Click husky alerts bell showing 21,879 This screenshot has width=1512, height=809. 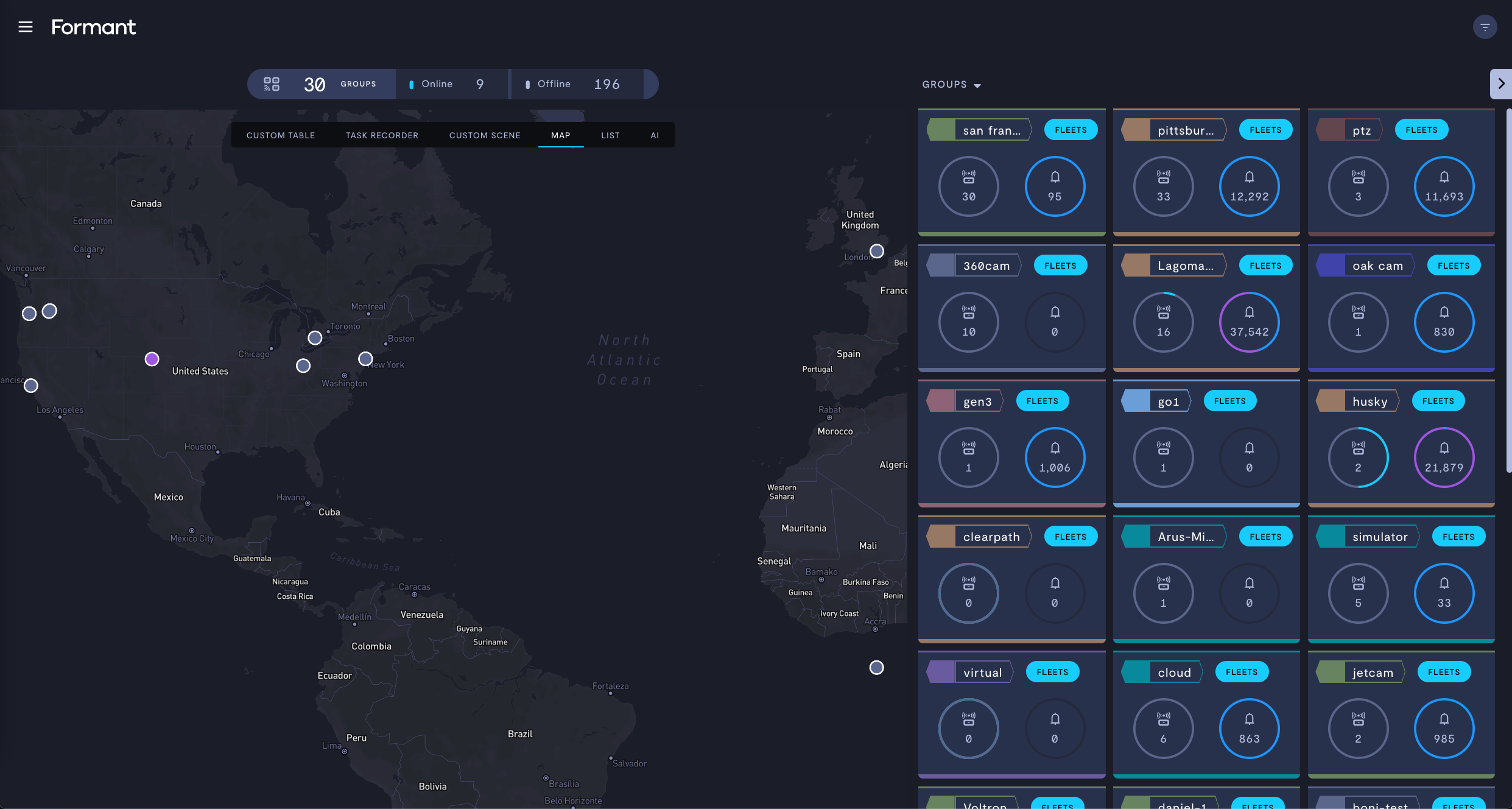[x=1444, y=457]
